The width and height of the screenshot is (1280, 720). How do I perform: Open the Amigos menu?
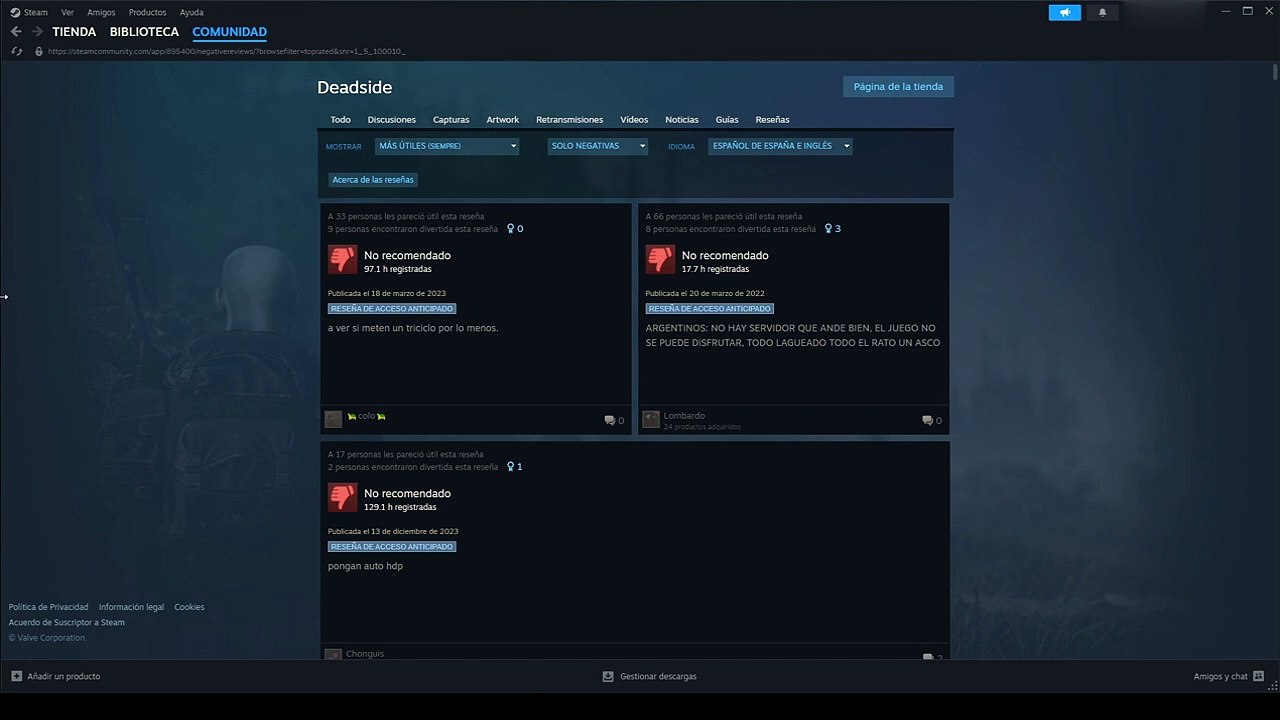point(101,12)
